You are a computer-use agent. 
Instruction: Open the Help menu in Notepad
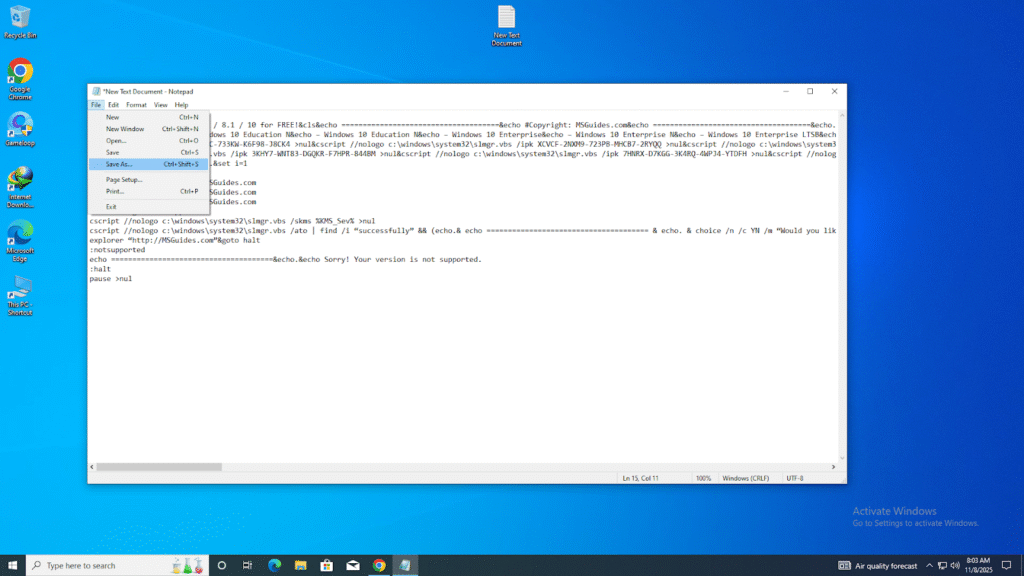(x=181, y=105)
